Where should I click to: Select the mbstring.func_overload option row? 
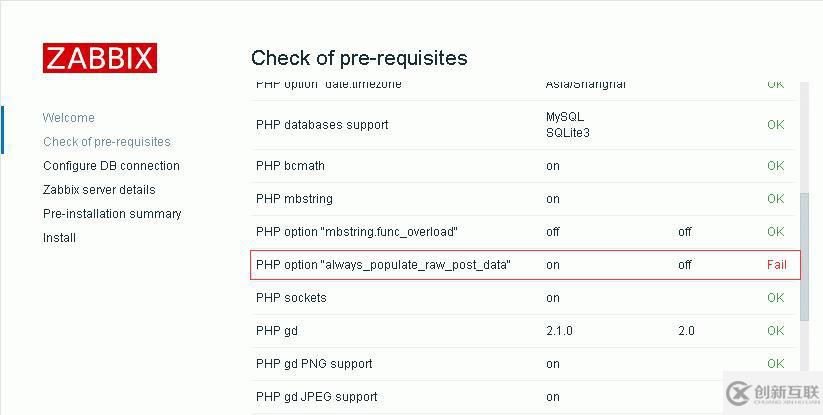(356, 232)
